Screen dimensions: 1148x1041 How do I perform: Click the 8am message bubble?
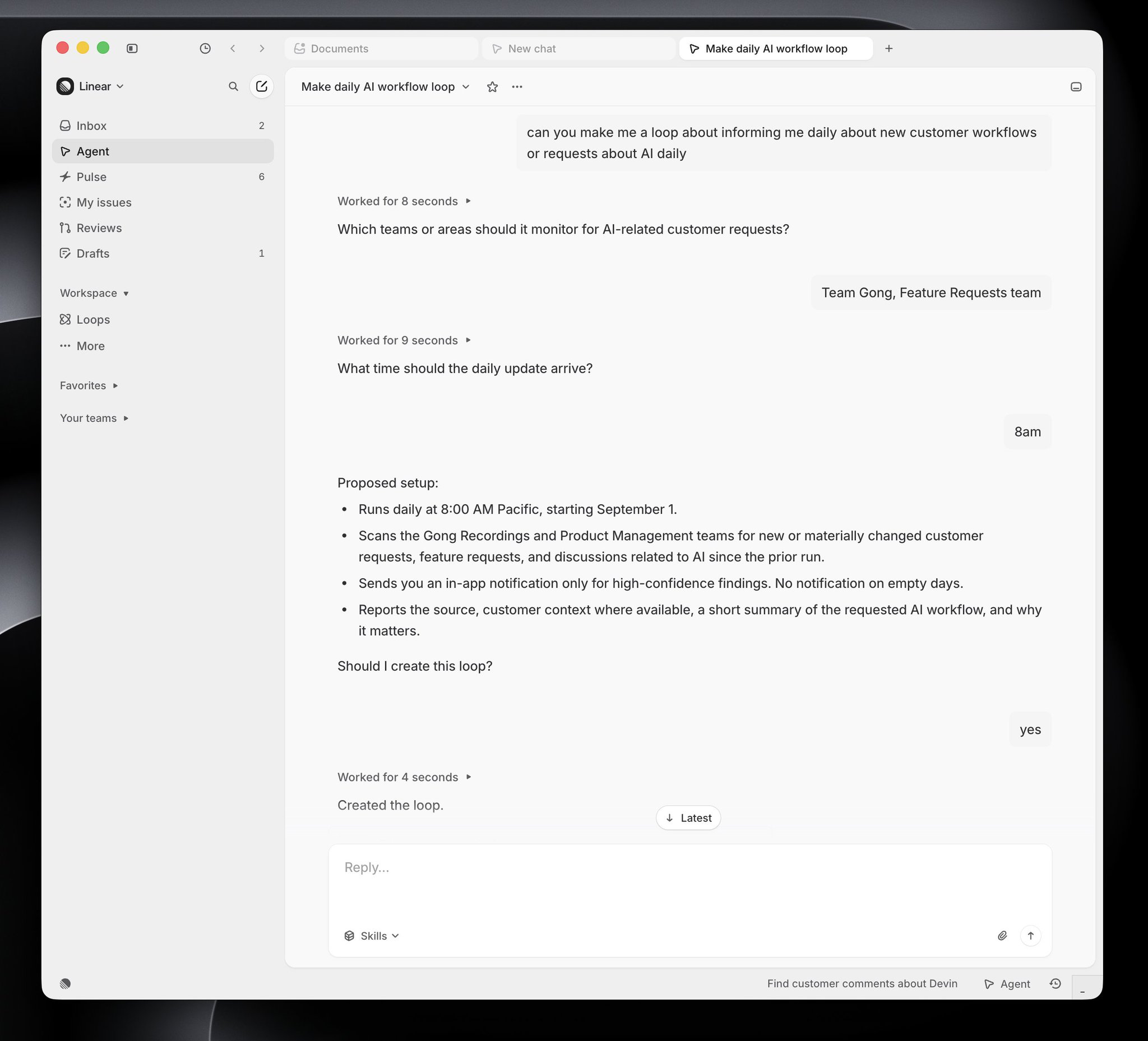(1028, 431)
